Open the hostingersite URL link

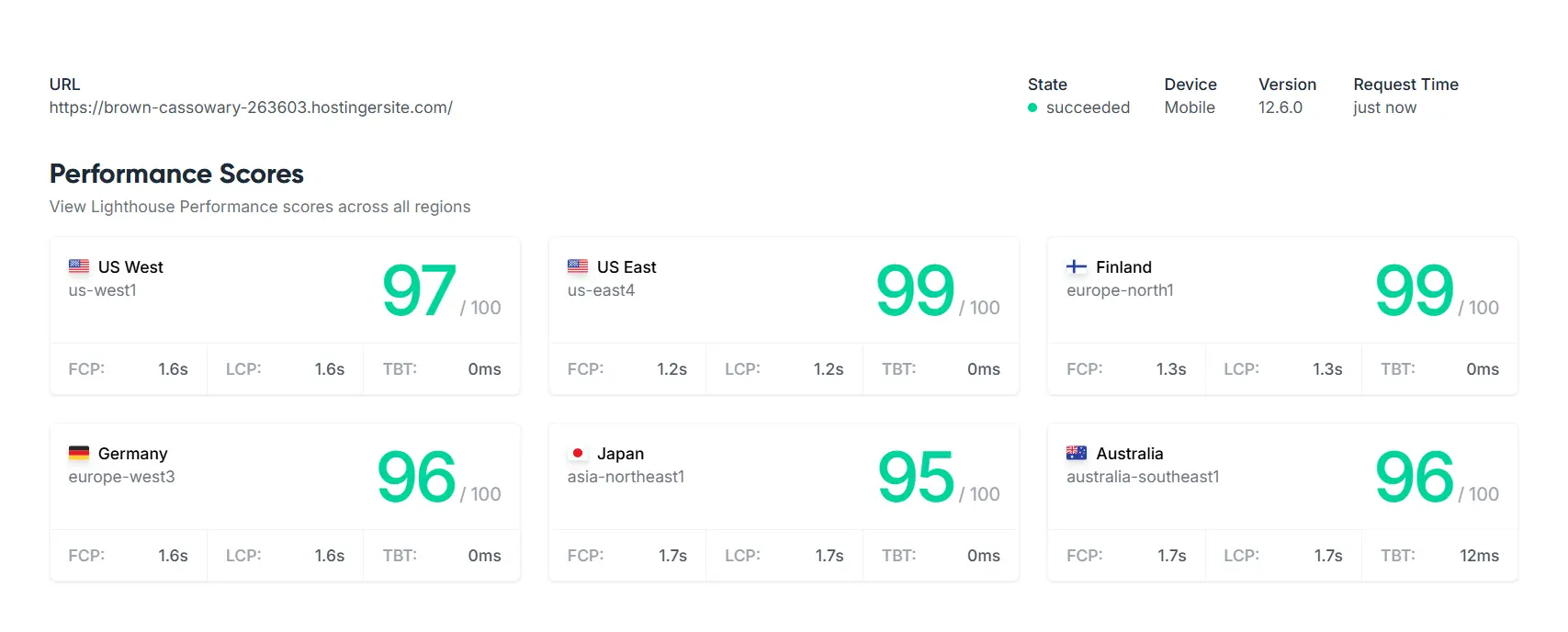pos(251,107)
